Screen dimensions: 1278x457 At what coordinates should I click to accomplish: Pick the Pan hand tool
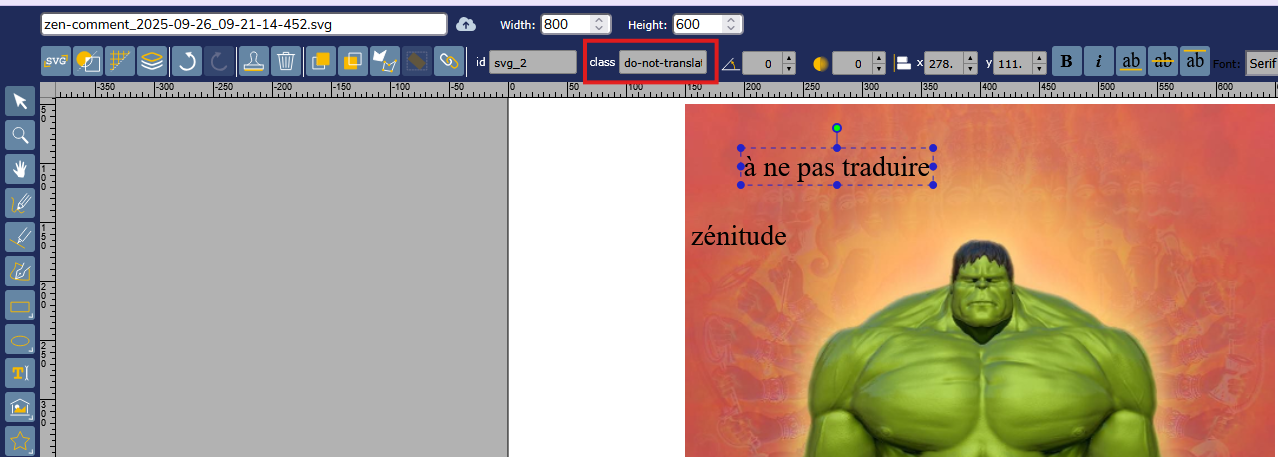pyautogui.click(x=20, y=168)
